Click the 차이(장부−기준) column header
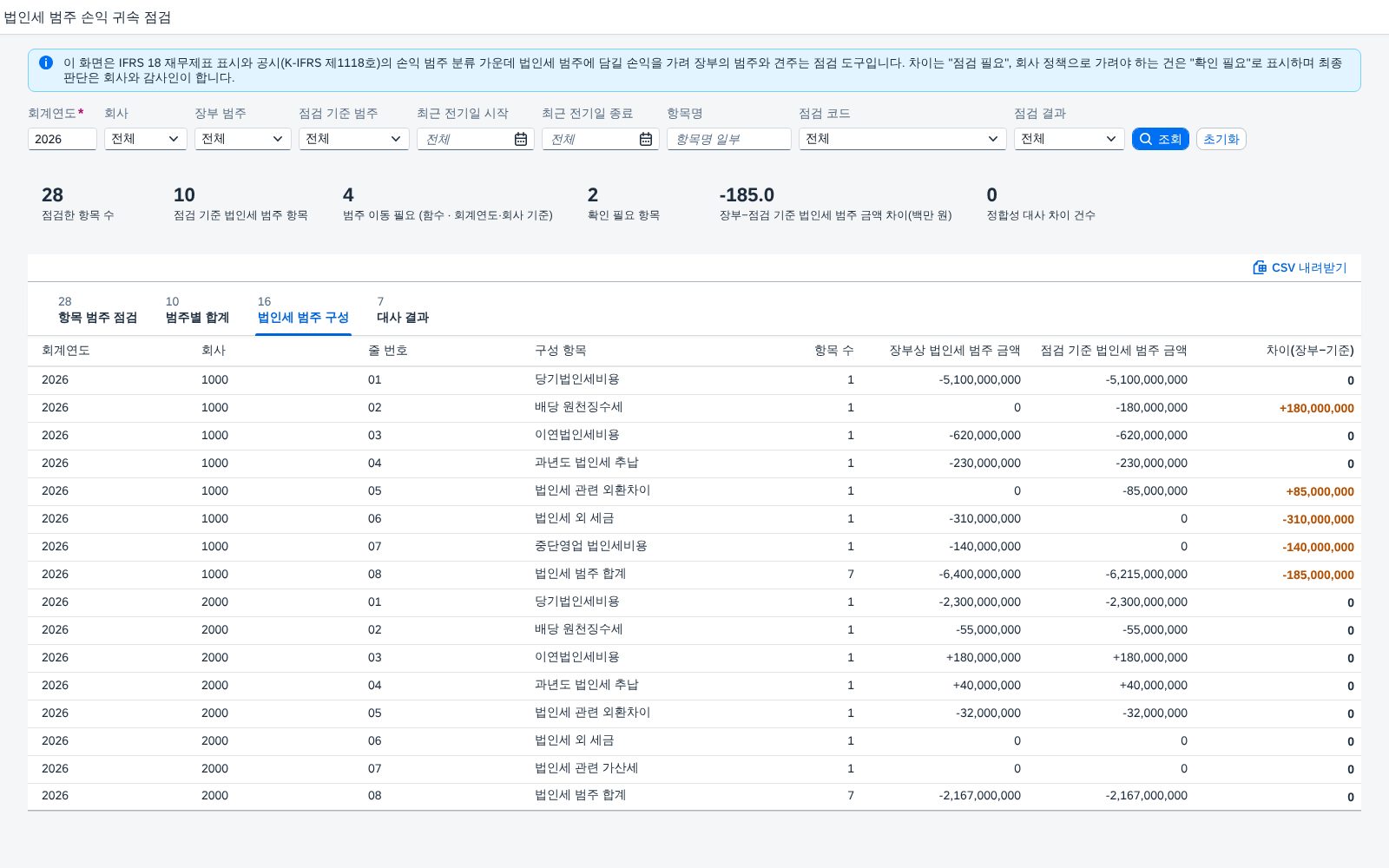The image size is (1389, 868). (x=1310, y=351)
